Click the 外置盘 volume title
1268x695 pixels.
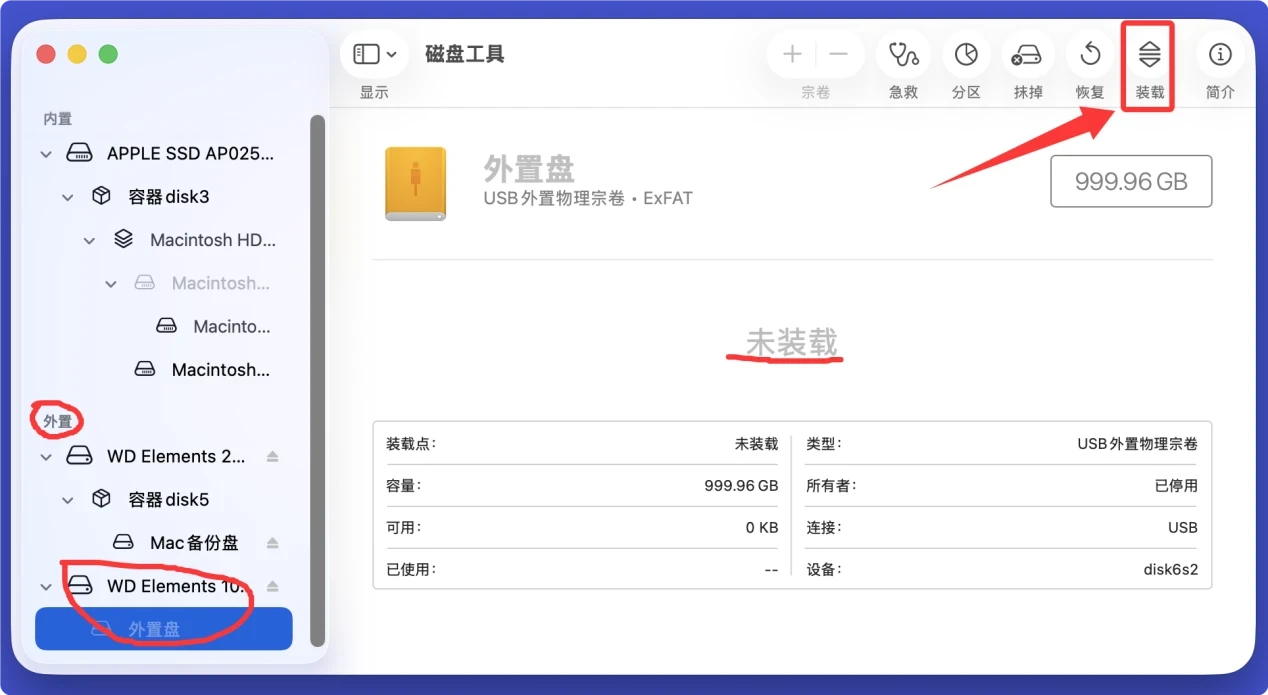[x=529, y=168]
